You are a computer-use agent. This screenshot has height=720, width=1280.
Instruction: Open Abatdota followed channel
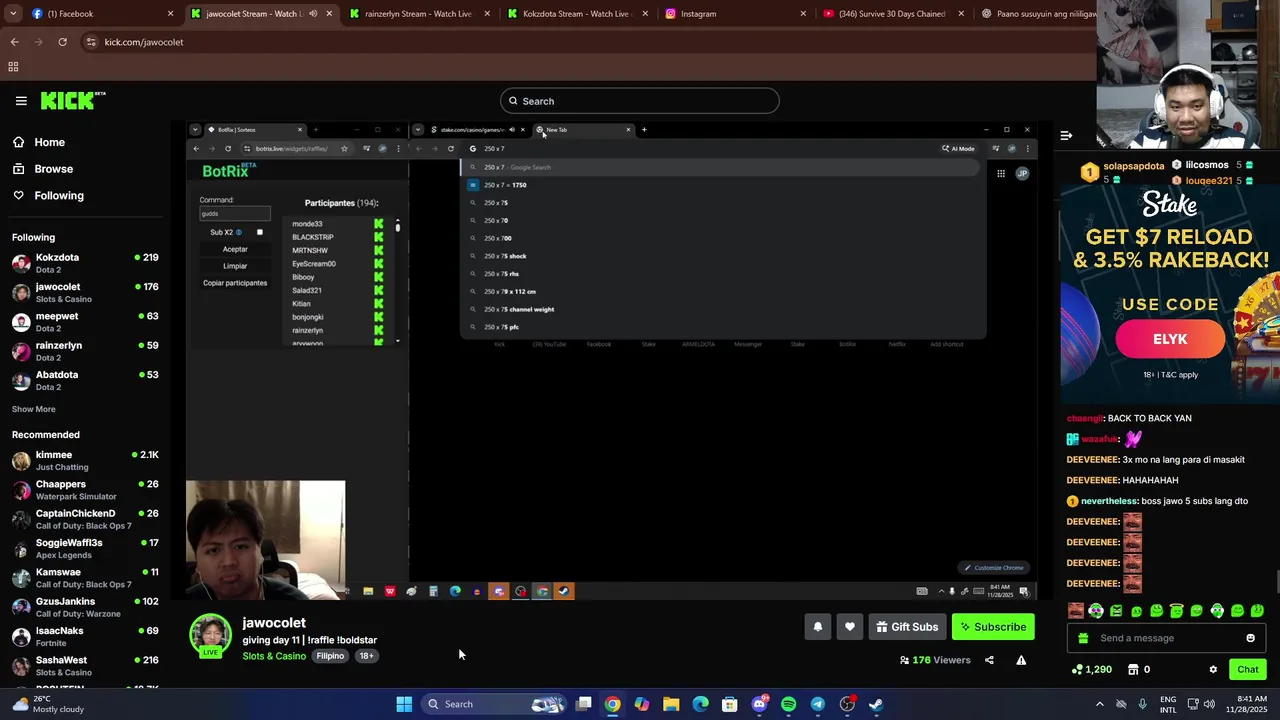85,380
